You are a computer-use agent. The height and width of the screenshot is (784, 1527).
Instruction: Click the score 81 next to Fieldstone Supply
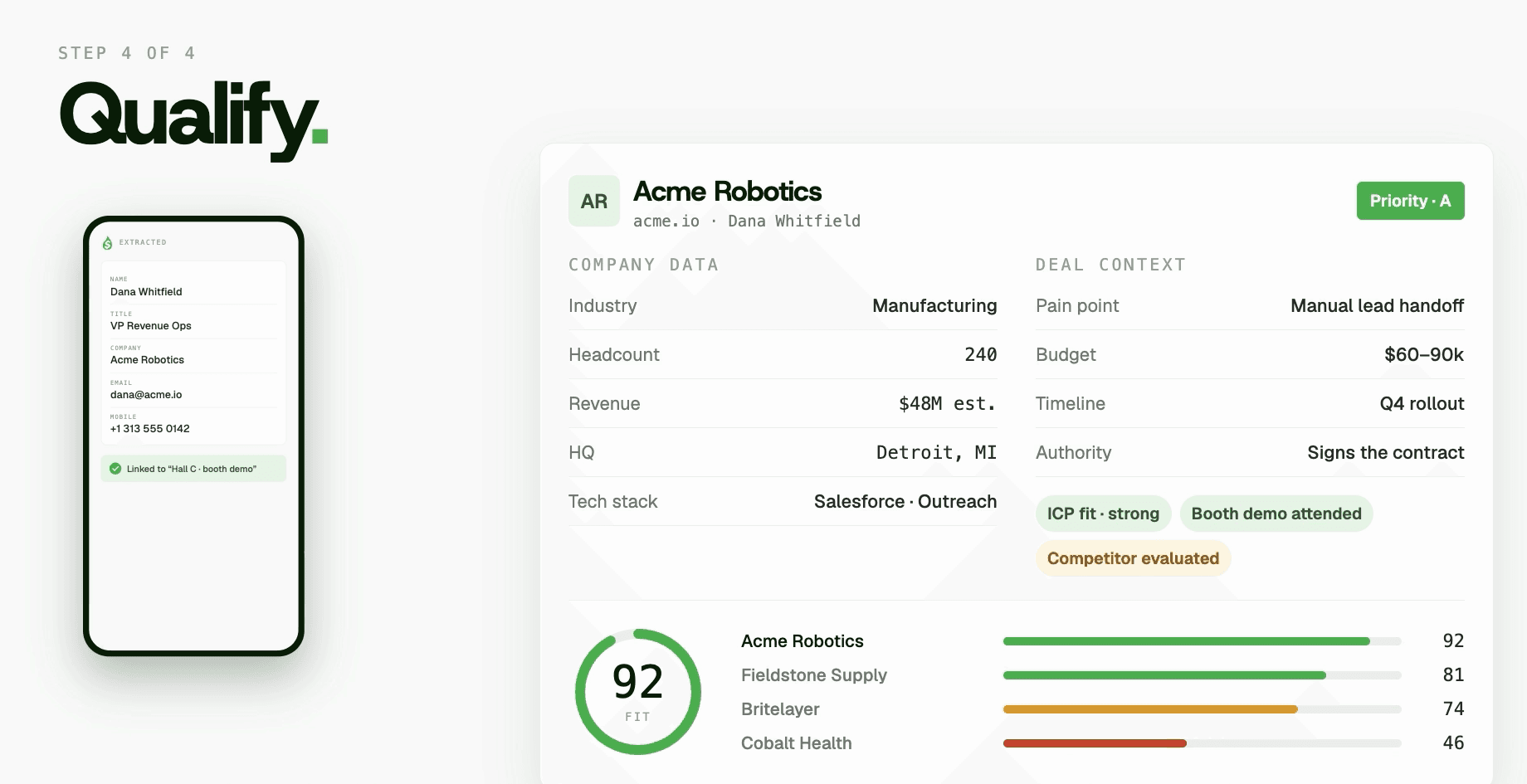point(1453,675)
